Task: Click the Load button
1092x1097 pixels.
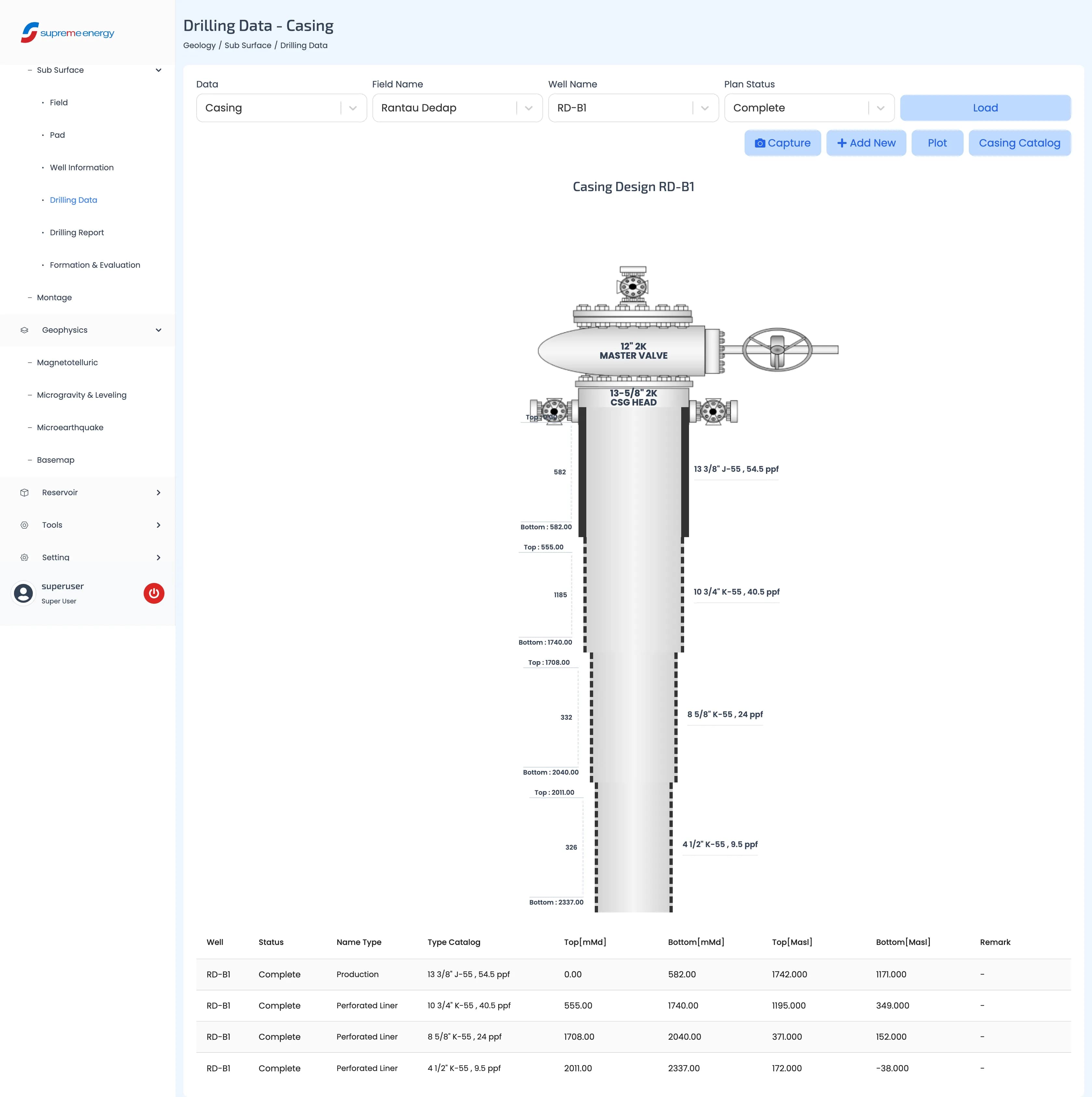Action: point(985,108)
